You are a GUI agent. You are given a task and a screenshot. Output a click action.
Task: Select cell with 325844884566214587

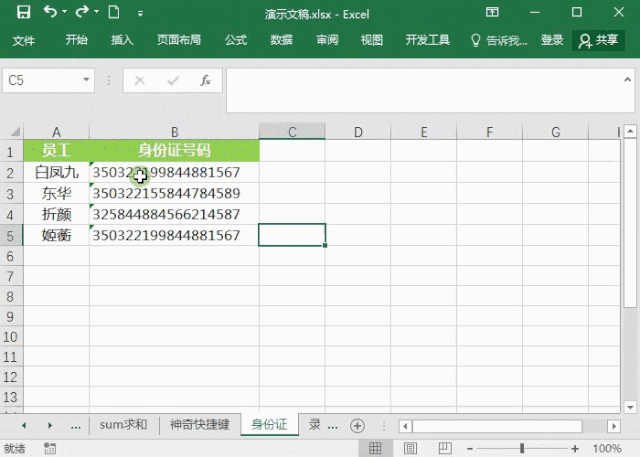(x=174, y=214)
